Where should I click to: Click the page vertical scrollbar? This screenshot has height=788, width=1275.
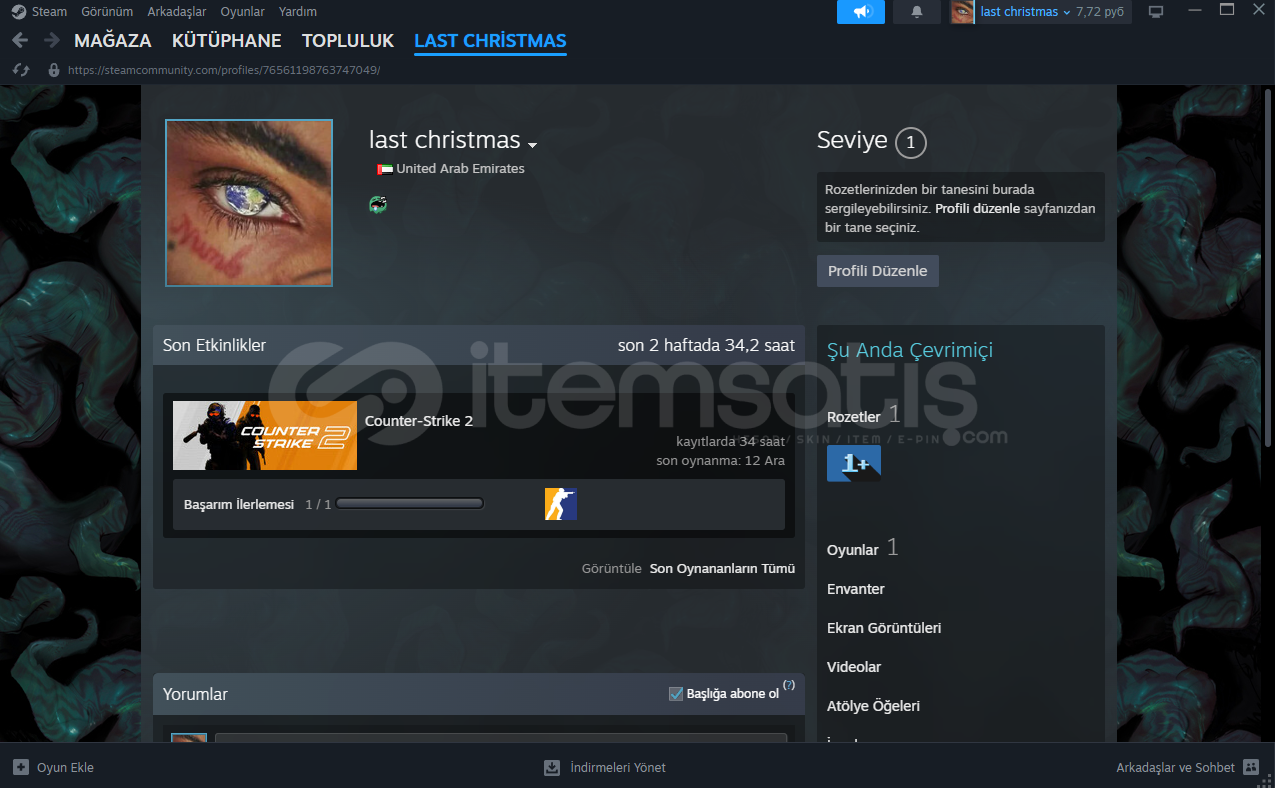coord(1269,268)
